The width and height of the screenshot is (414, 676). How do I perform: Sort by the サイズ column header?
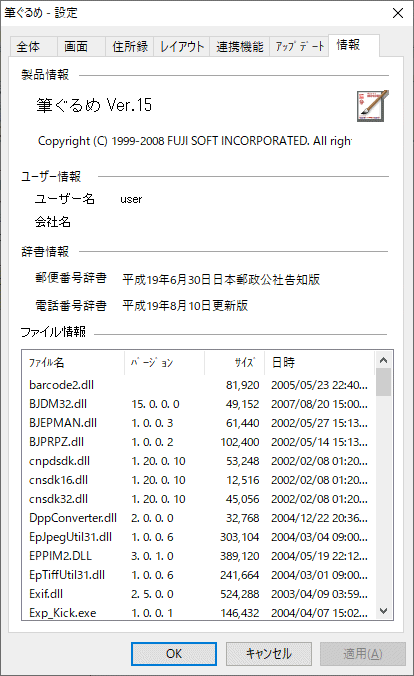[x=234, y=362]
